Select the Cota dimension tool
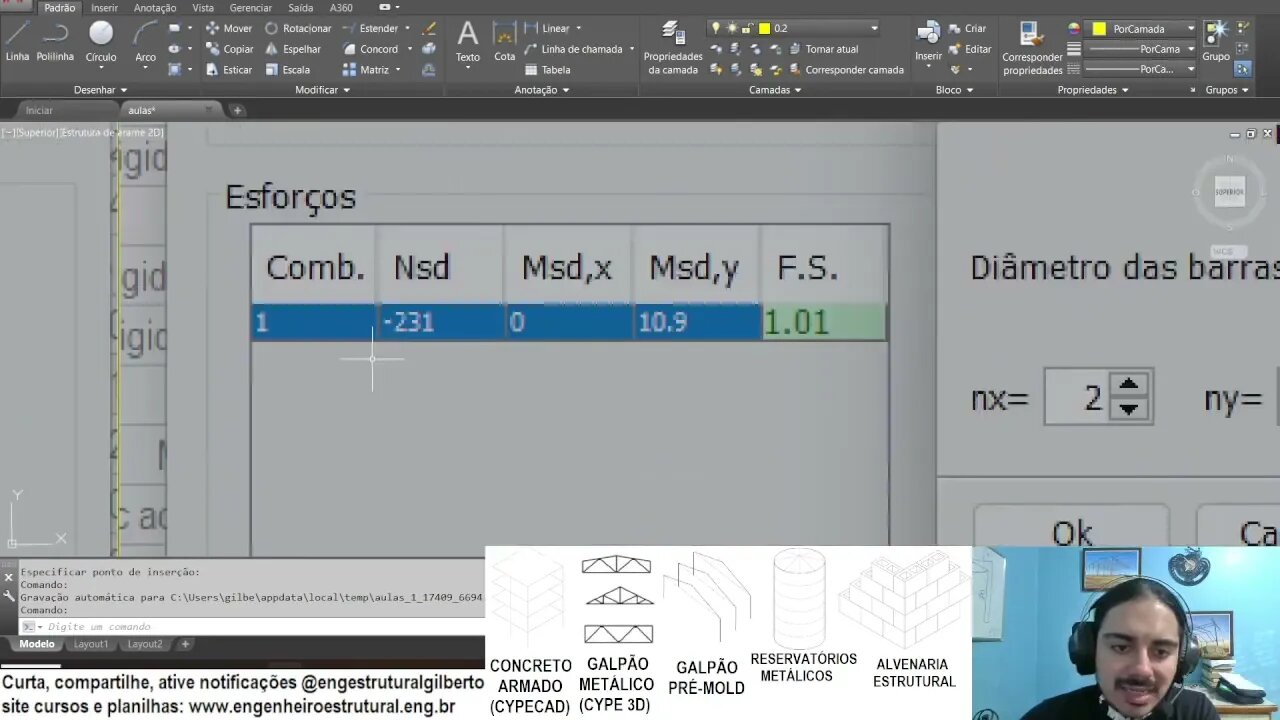 coord(505,42)
